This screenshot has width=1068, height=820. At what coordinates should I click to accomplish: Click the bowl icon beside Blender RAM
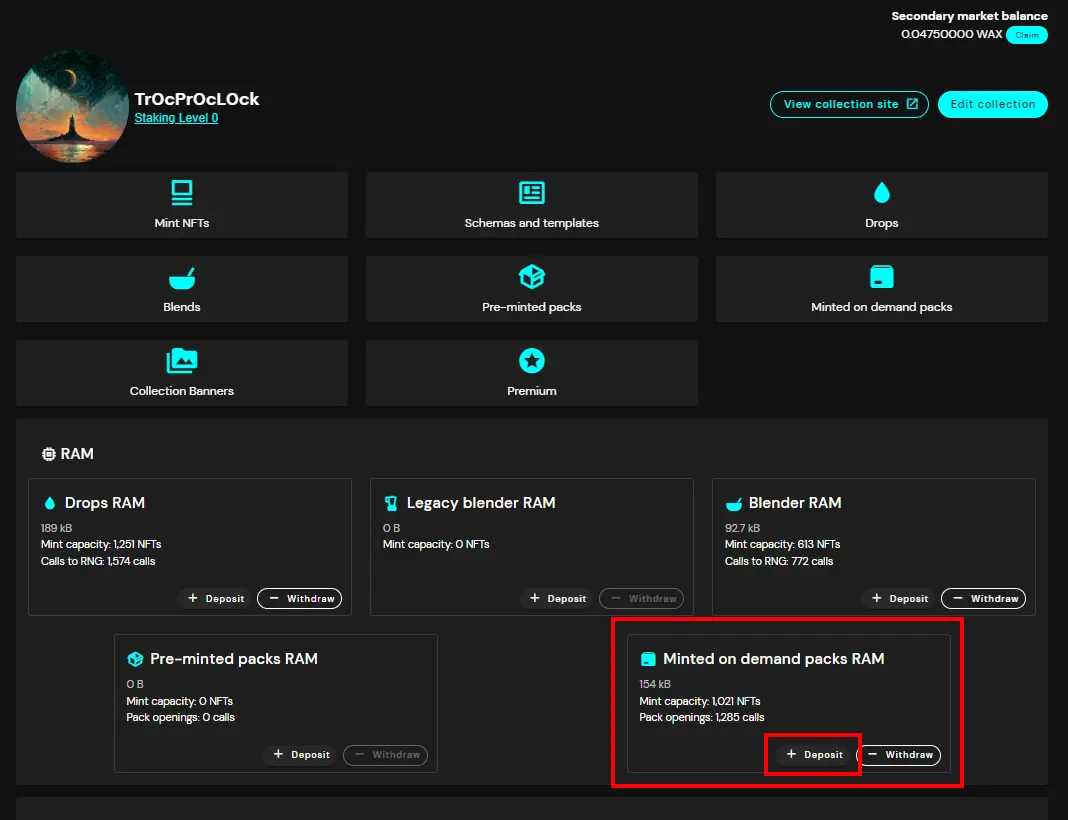point(734,504)
